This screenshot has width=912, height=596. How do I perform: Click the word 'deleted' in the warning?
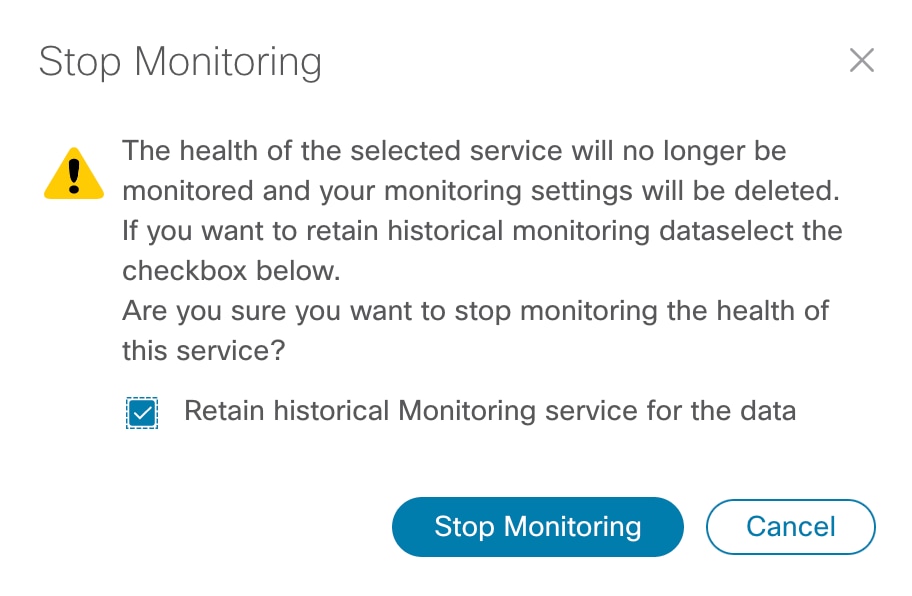pos(786,191)
